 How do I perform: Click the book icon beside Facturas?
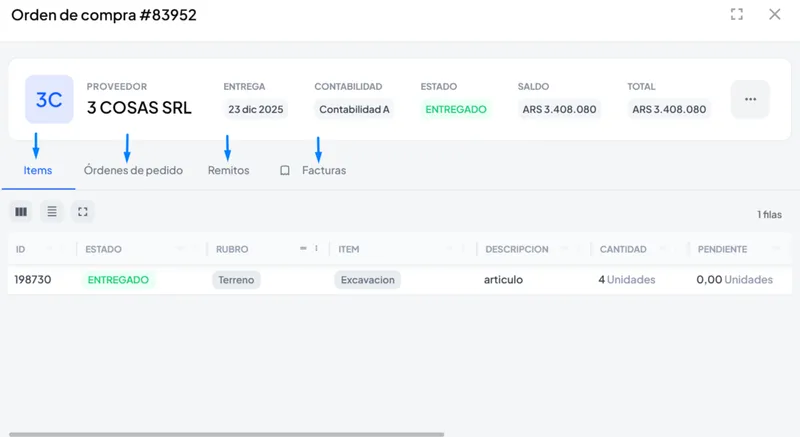pos(285,170)
